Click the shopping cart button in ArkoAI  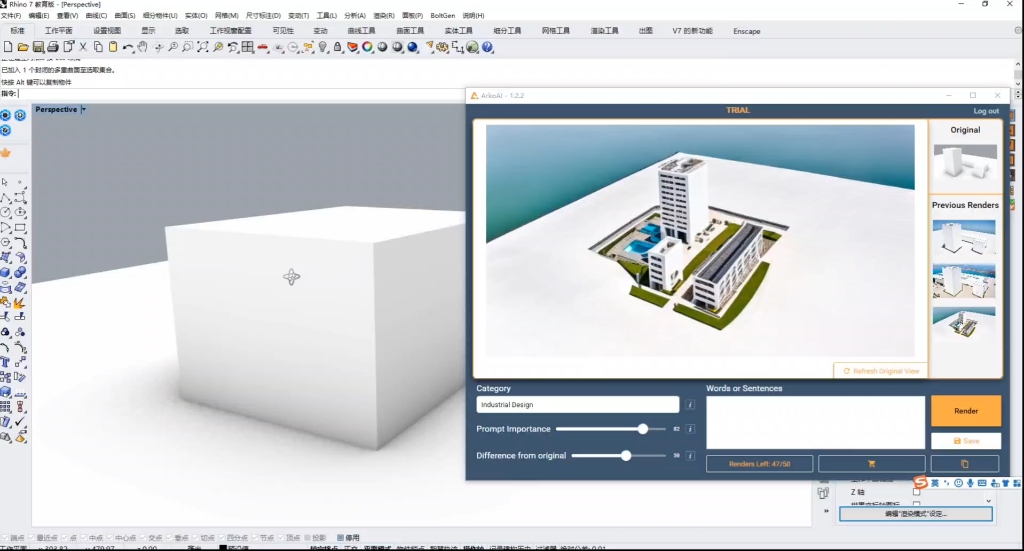point(871,464)
